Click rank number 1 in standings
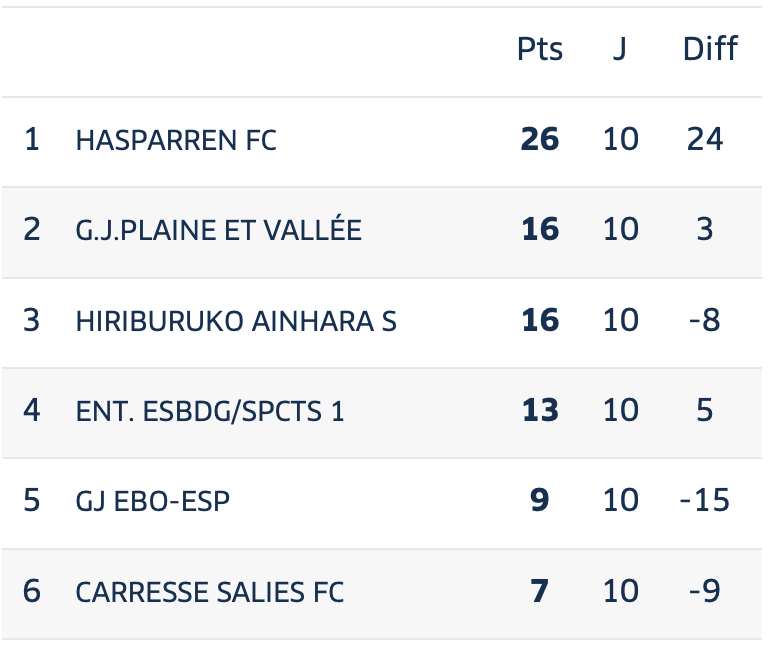Screen dimensions: 776x650 coord(32,139)
